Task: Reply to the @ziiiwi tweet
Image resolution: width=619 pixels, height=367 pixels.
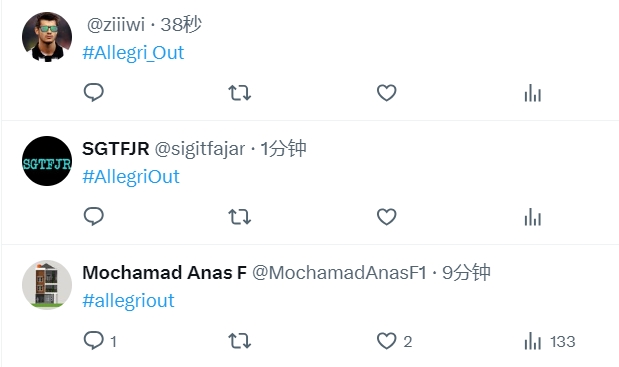Action: [x=94, y=93]
